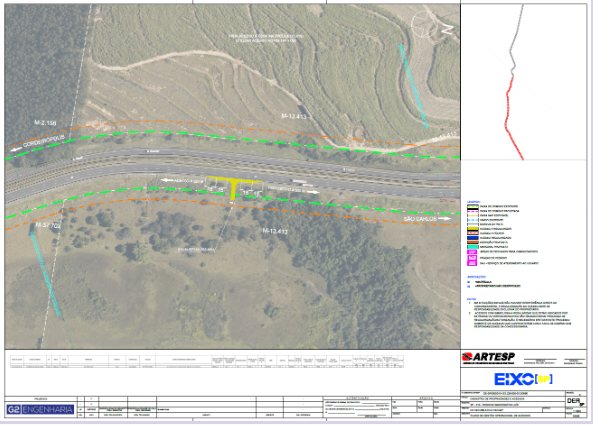
Task: Click the teal green legend swatch
Action: (472, 247)
